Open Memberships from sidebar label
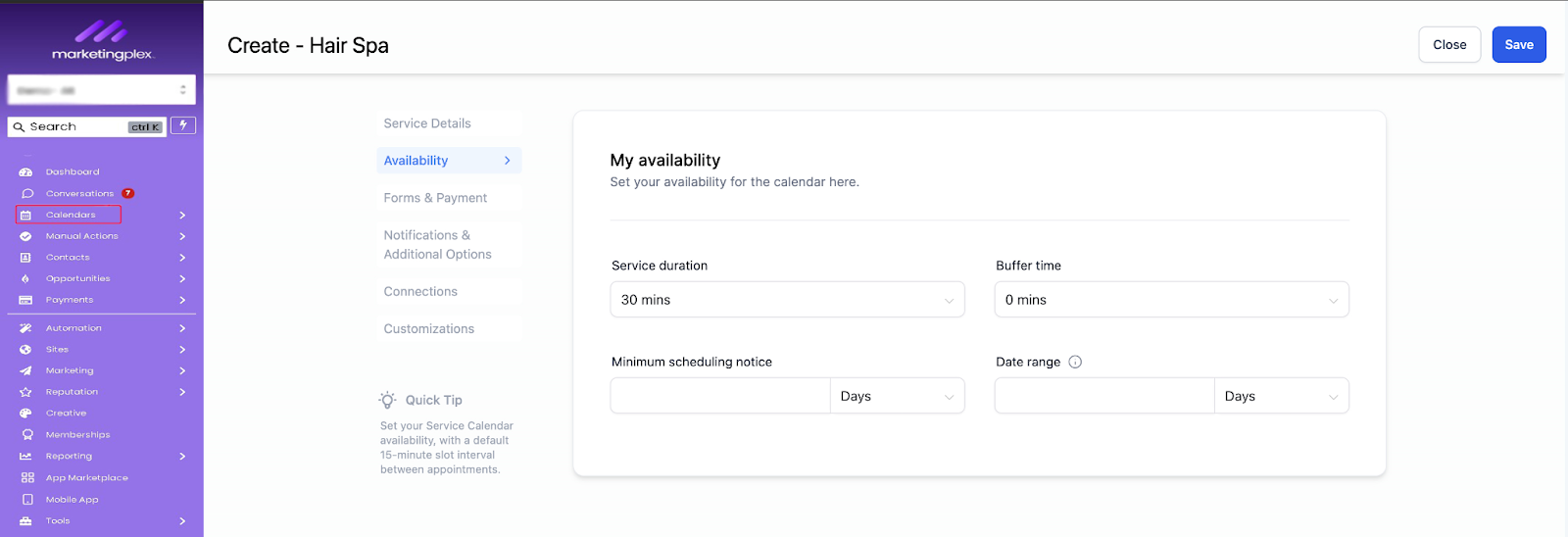 point(77,435)
